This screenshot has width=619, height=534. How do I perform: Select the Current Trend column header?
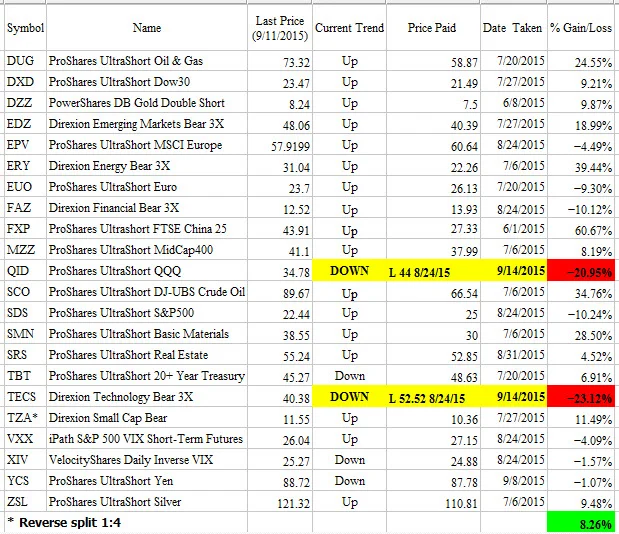point(349,28)
